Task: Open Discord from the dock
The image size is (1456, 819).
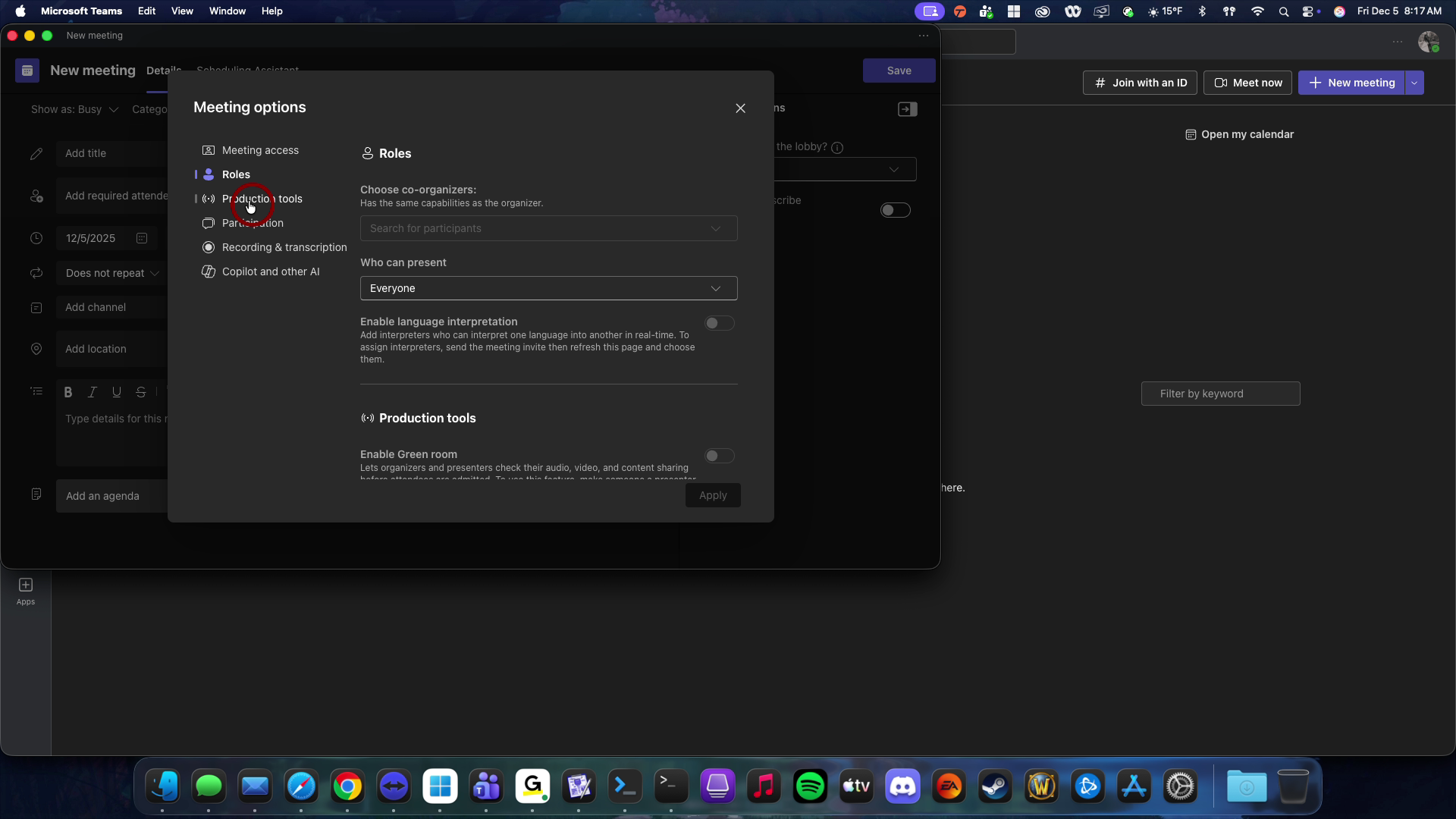Action: (x=902, y=786)
